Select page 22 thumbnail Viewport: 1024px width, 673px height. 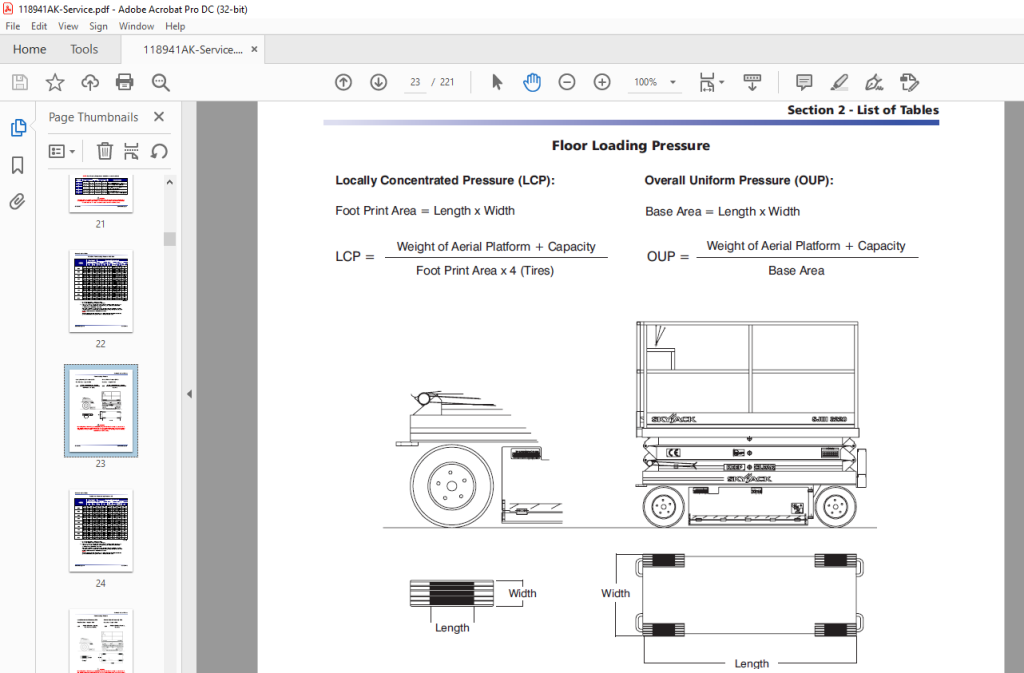tap(101, 291)
